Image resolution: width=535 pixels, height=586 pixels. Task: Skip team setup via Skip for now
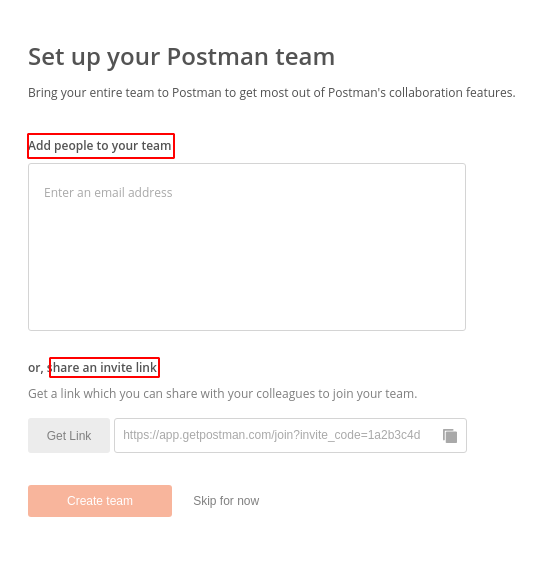226,501
